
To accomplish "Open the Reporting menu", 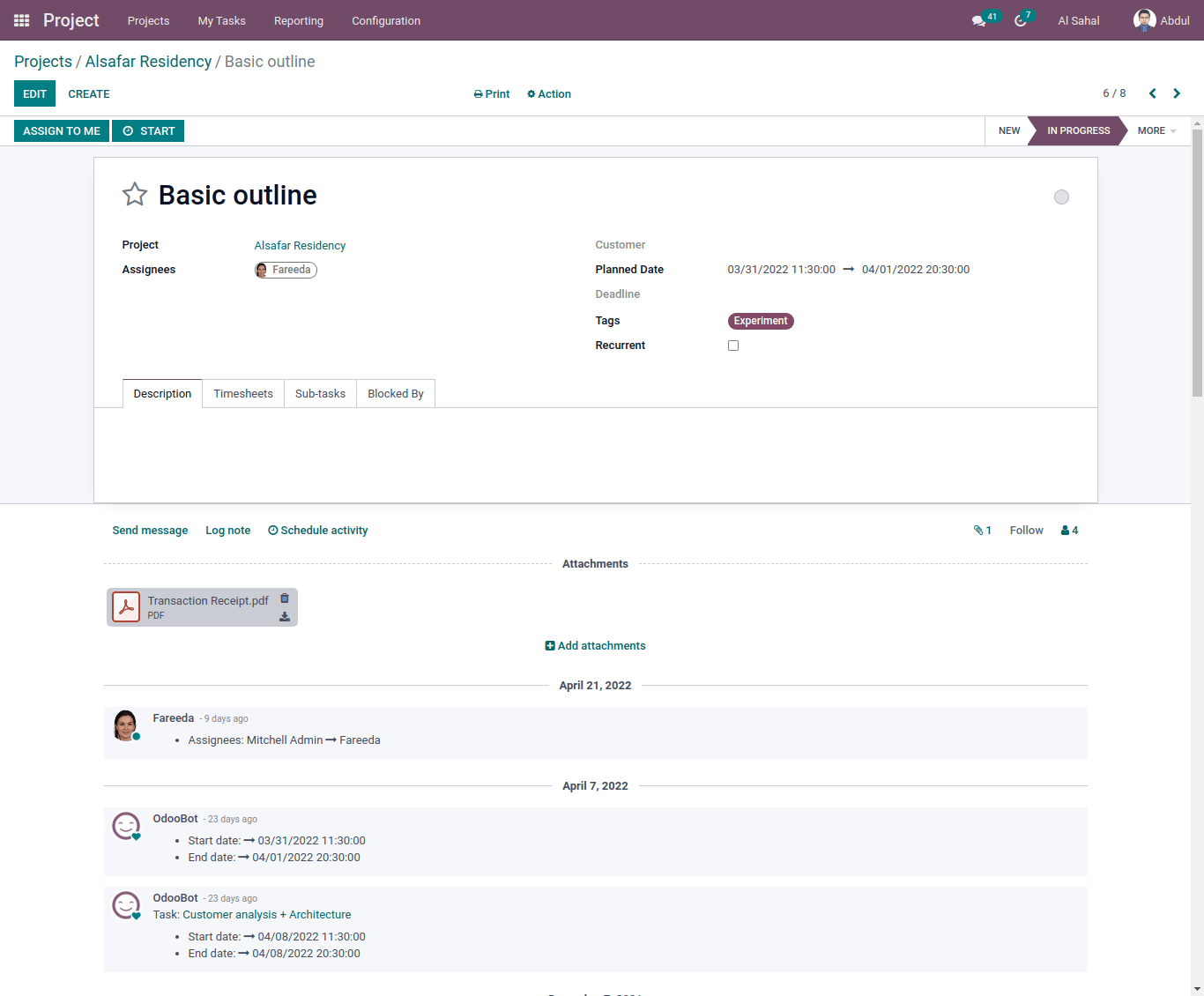I will (x=299, y=20).
